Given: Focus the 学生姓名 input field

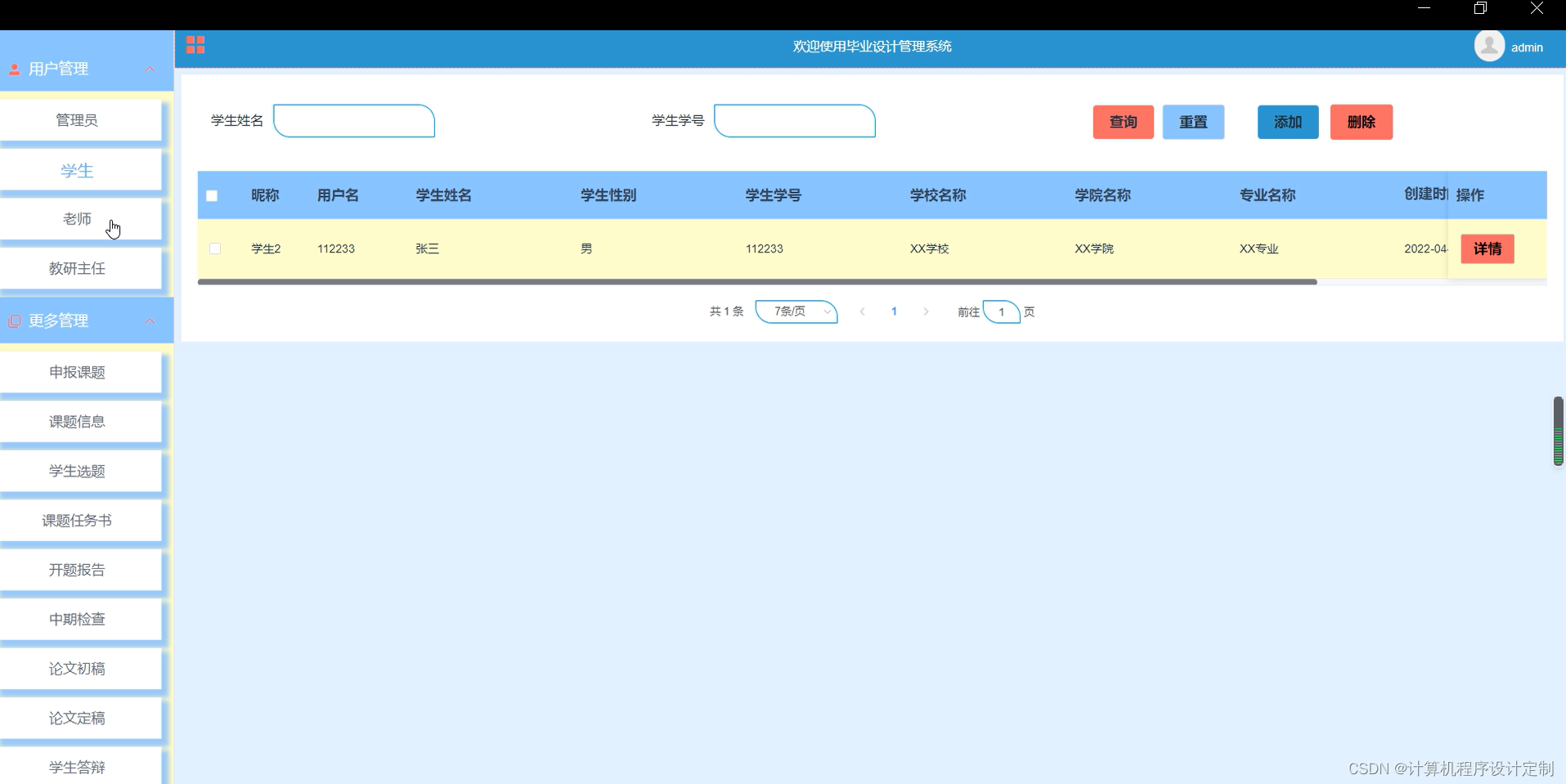Looking at the screenshot, I should pyautogui.click(x=354, y=121).
